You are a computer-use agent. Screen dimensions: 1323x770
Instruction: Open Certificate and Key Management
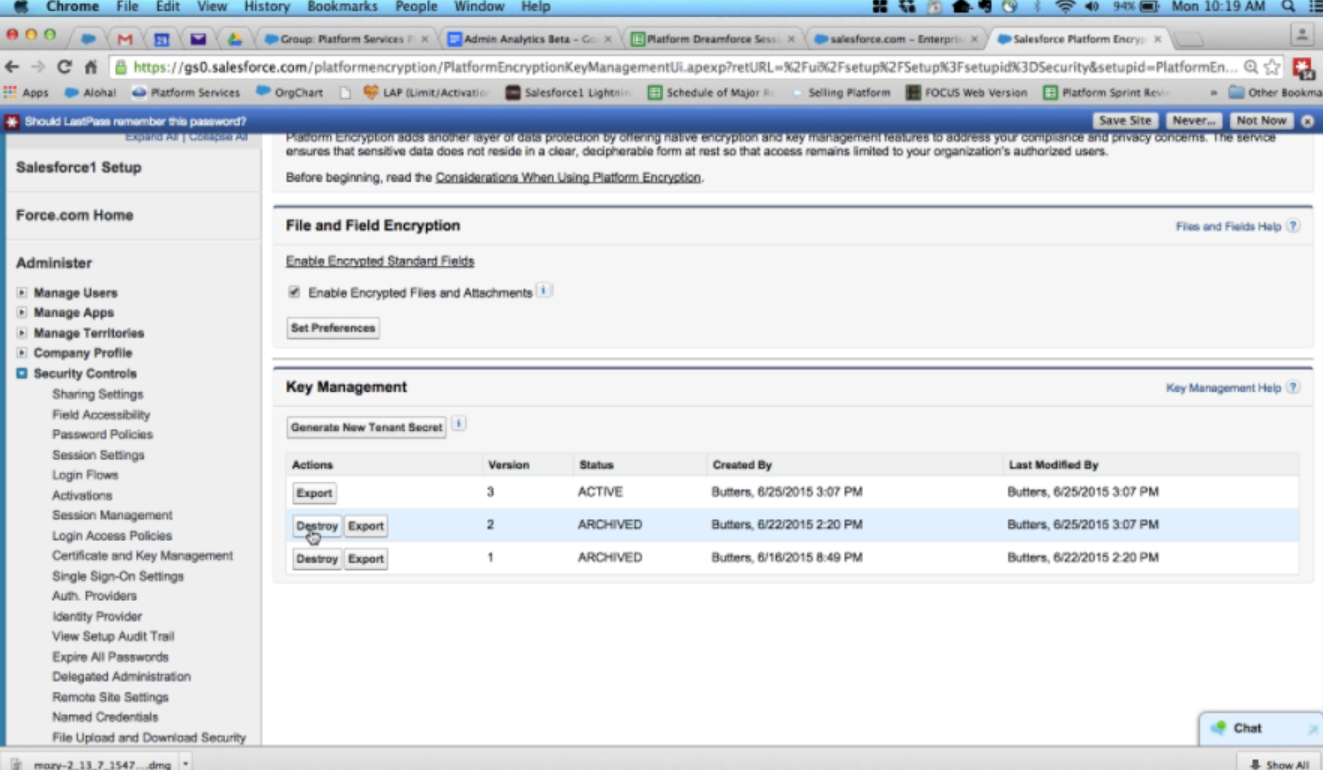point(142,555)
